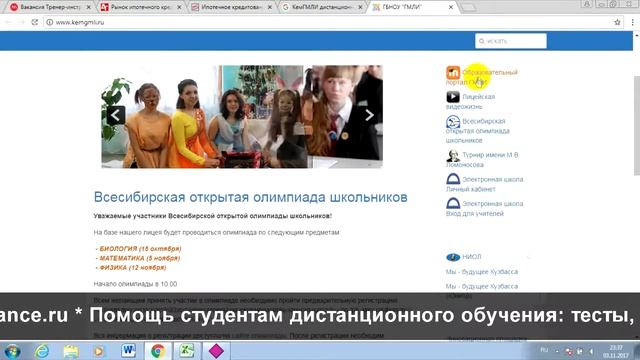Click the 'Электронная школа Вход для учителей' icon

pos(453,203)
